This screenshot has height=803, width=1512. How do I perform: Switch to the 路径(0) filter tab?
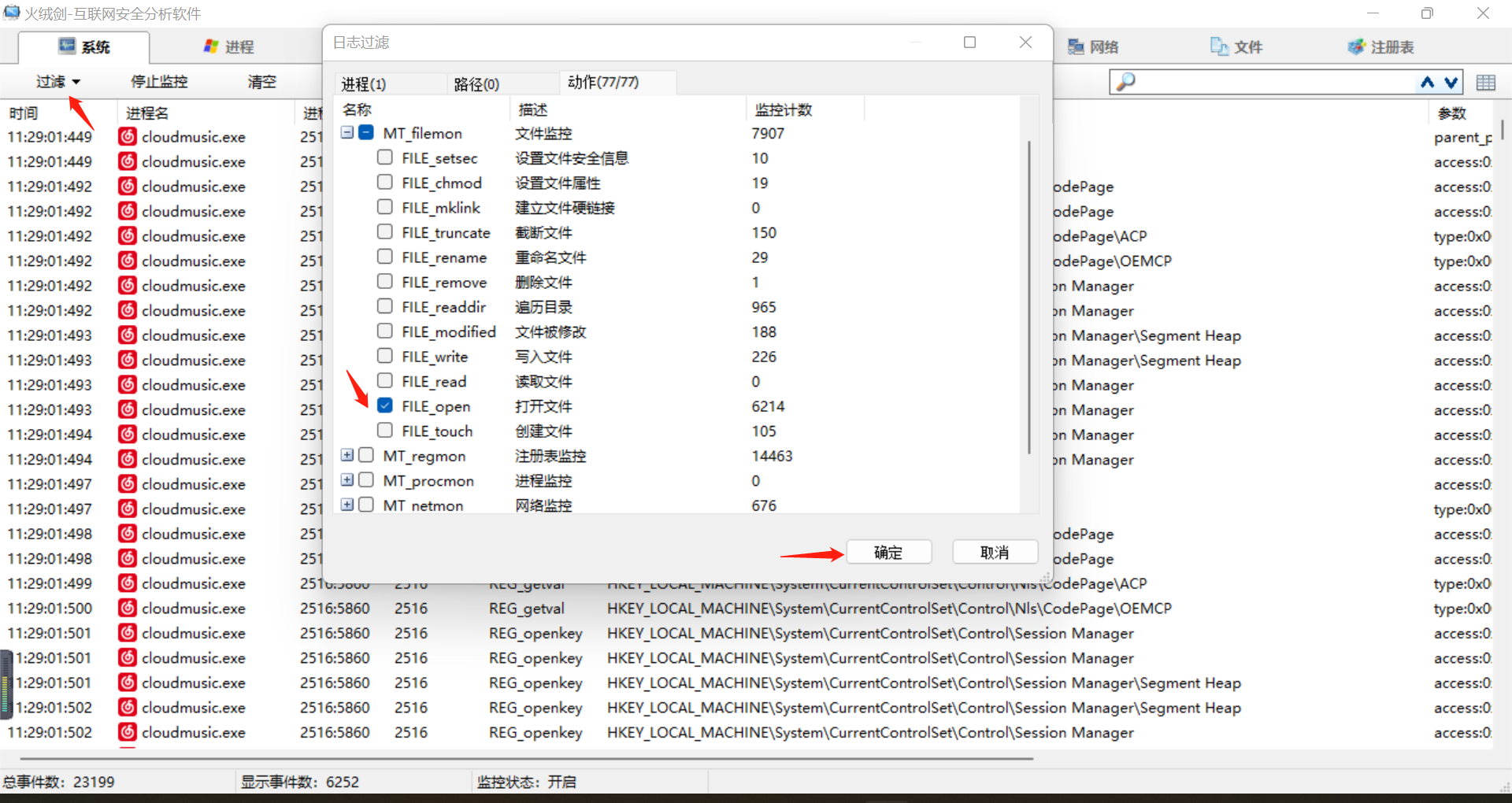point(476,84)
